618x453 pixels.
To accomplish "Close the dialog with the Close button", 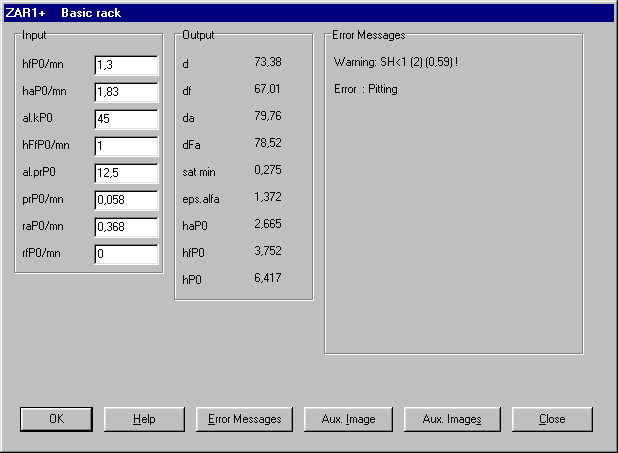I will [551, 419].
